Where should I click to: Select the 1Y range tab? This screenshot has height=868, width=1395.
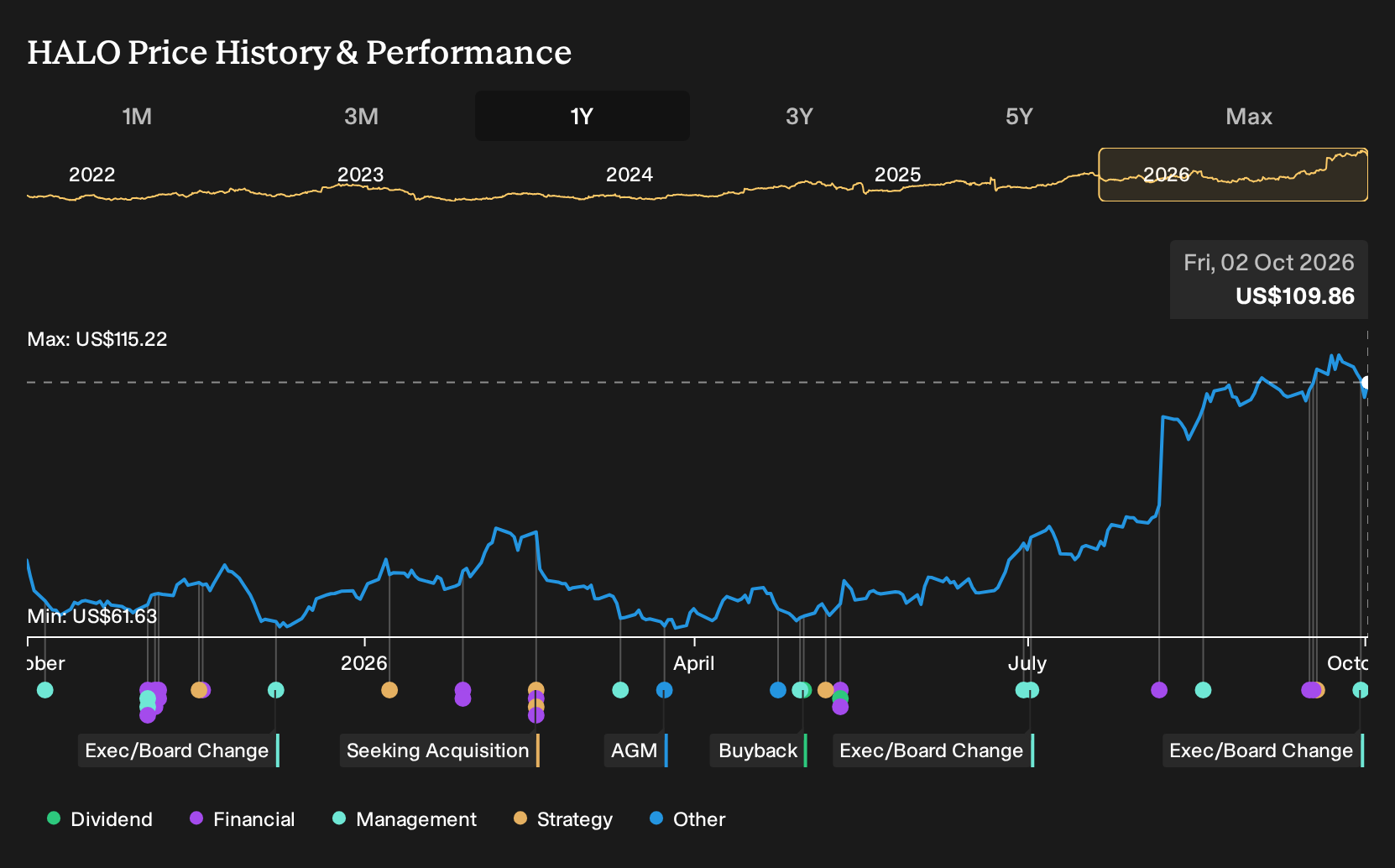click(x=583, y=116)
